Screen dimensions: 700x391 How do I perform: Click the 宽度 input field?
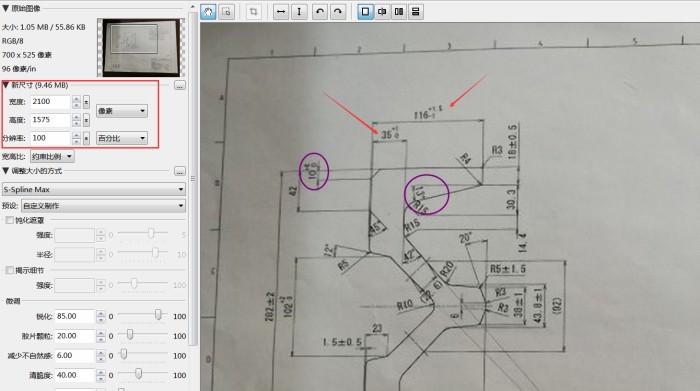click(50, 102)
